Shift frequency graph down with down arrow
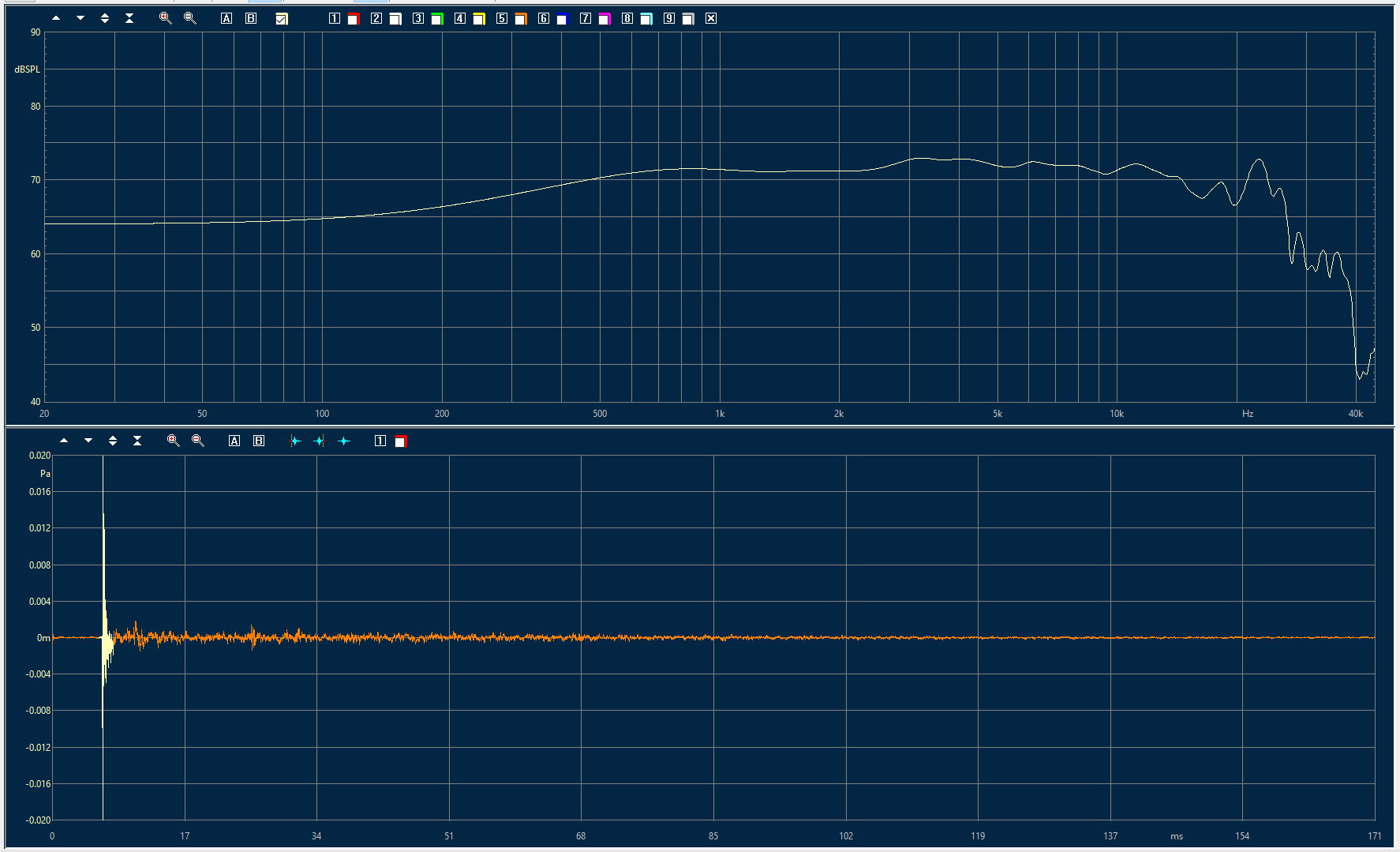 (80, 18)
